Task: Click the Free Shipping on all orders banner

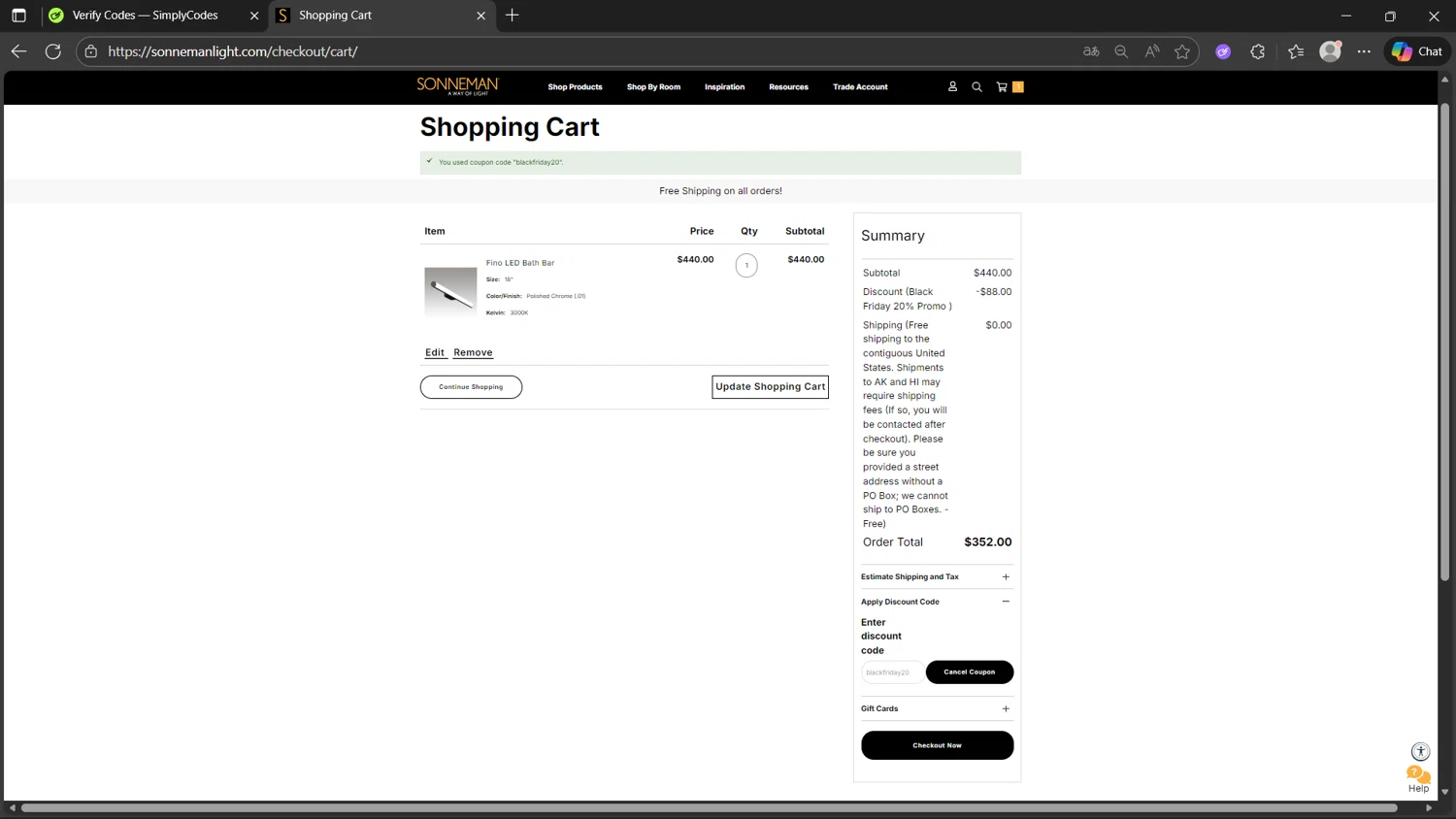Action: [720, 191]
